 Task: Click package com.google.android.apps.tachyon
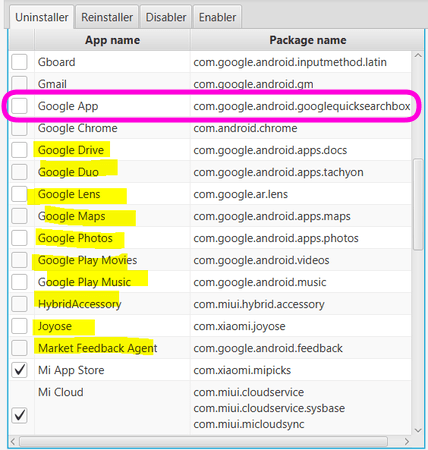click(278, 172)
